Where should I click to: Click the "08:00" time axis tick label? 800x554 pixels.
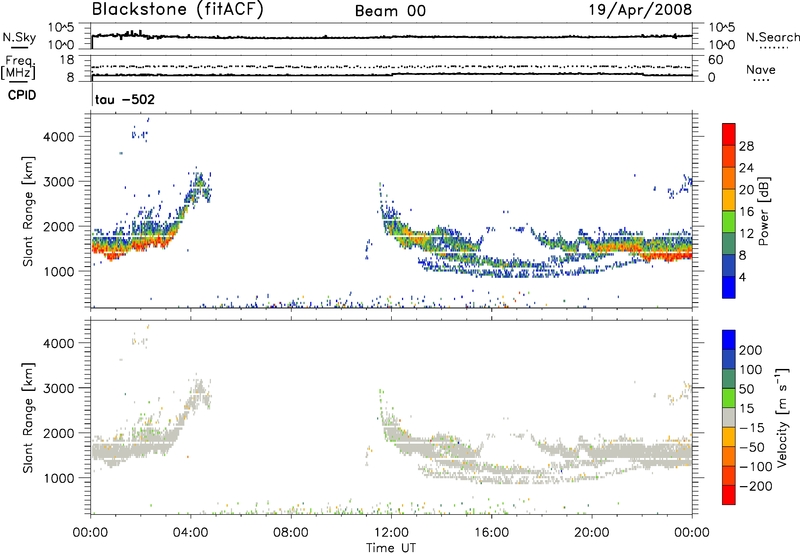click(291, 533)
